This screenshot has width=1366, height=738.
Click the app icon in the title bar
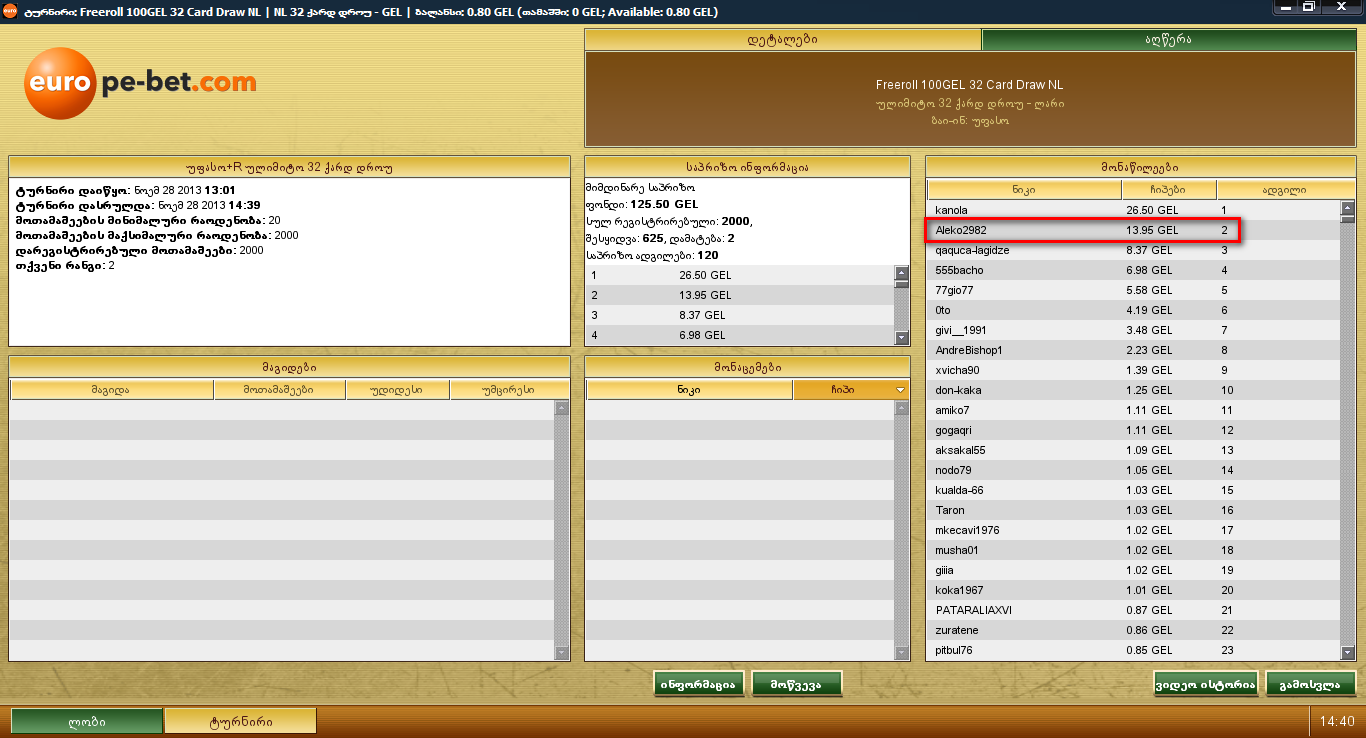coord(11,12)
